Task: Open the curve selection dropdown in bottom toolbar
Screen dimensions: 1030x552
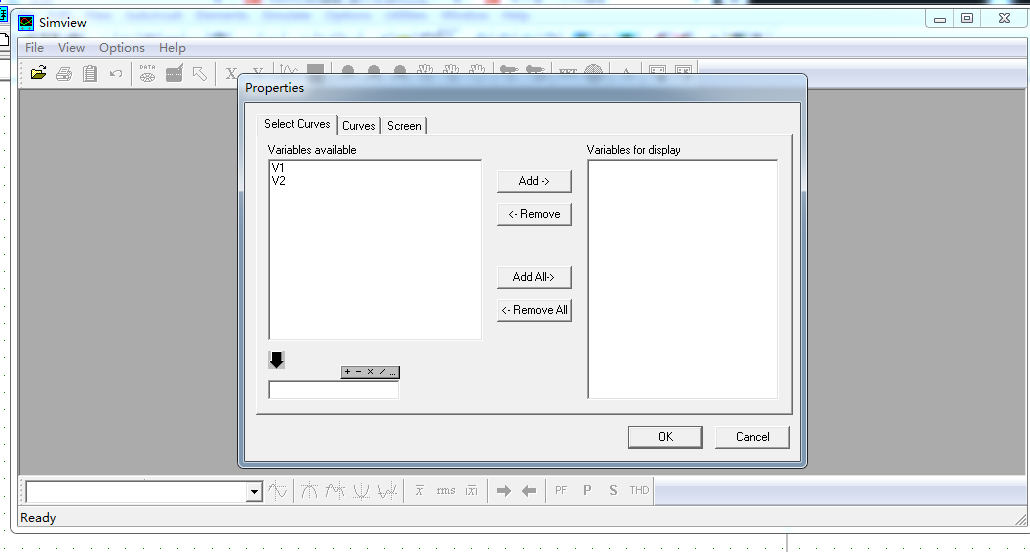Action: (254, 492)
